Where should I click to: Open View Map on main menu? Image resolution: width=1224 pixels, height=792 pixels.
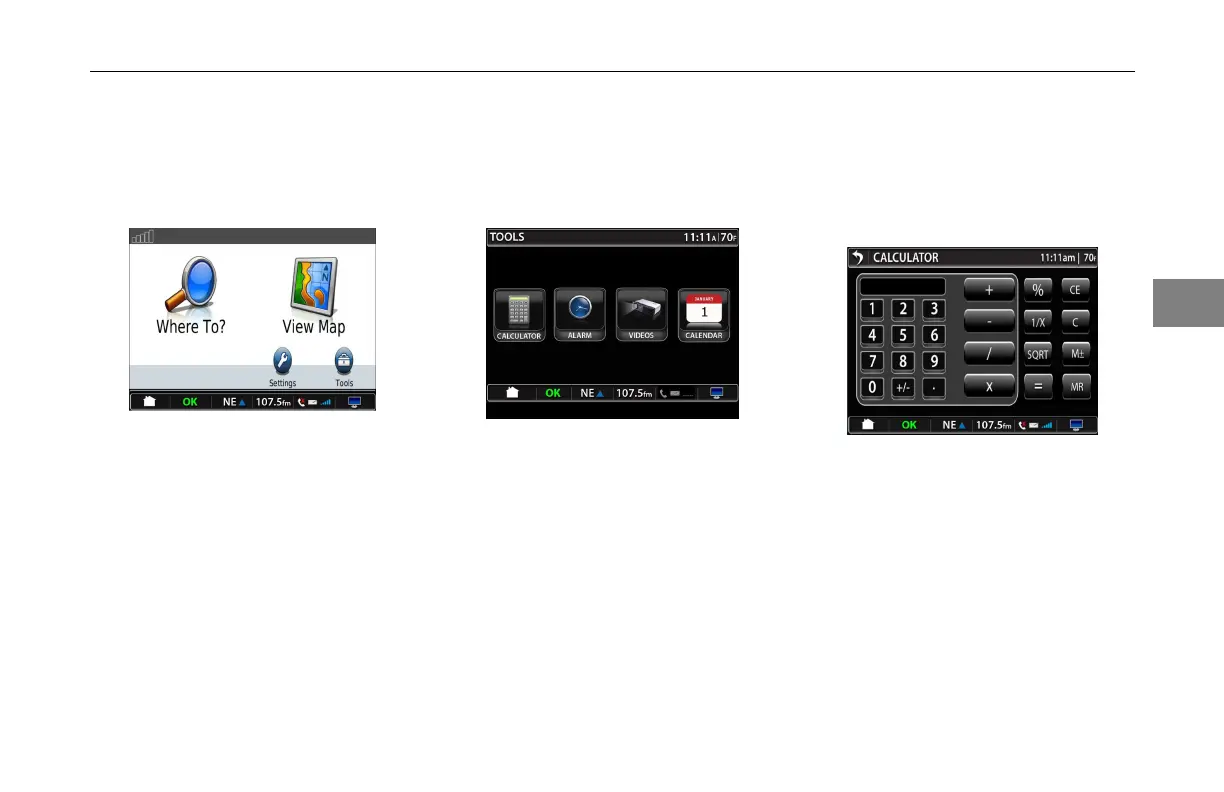click(314, 287)
